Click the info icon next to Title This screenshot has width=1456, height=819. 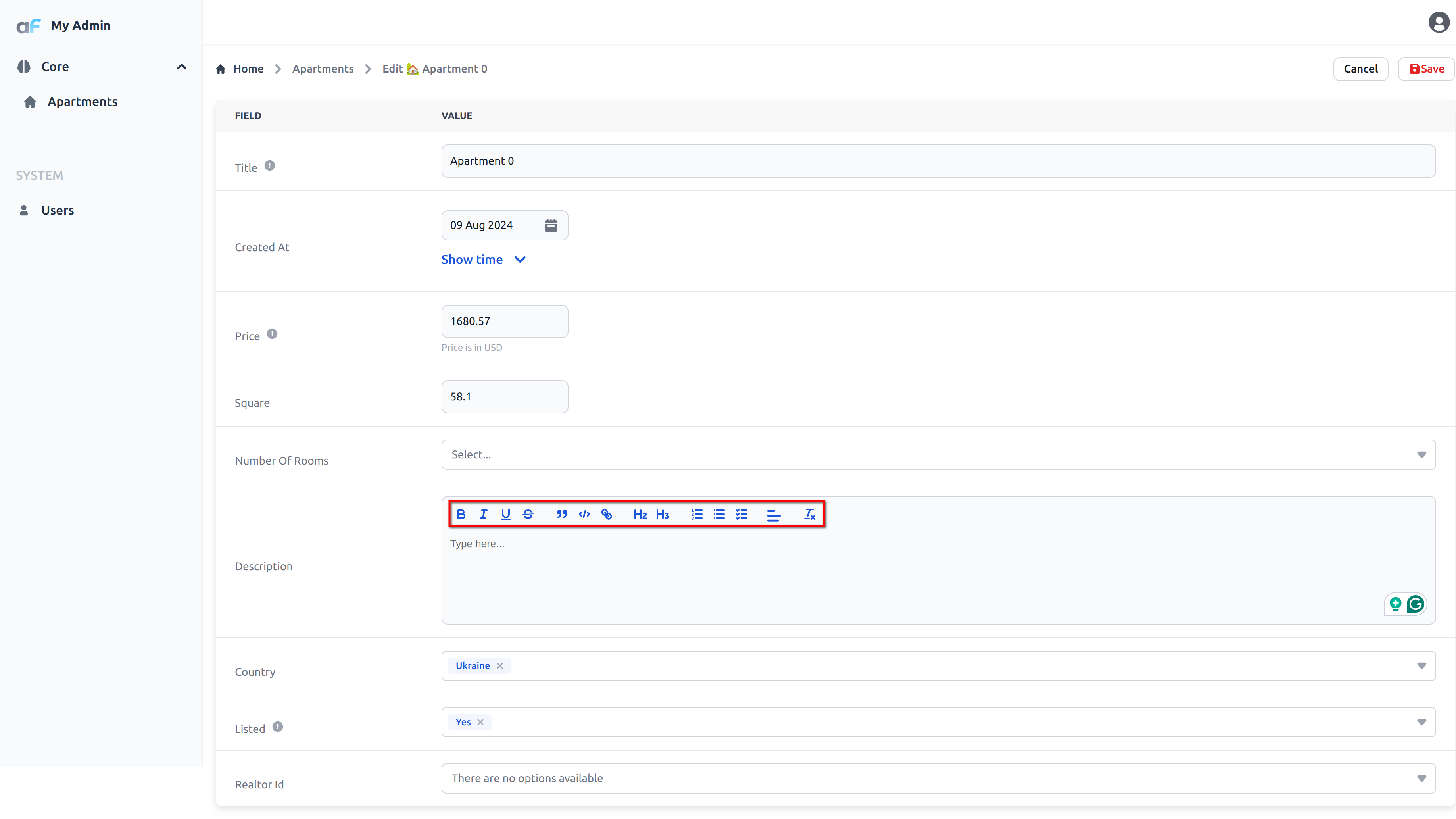click(270, 165)
